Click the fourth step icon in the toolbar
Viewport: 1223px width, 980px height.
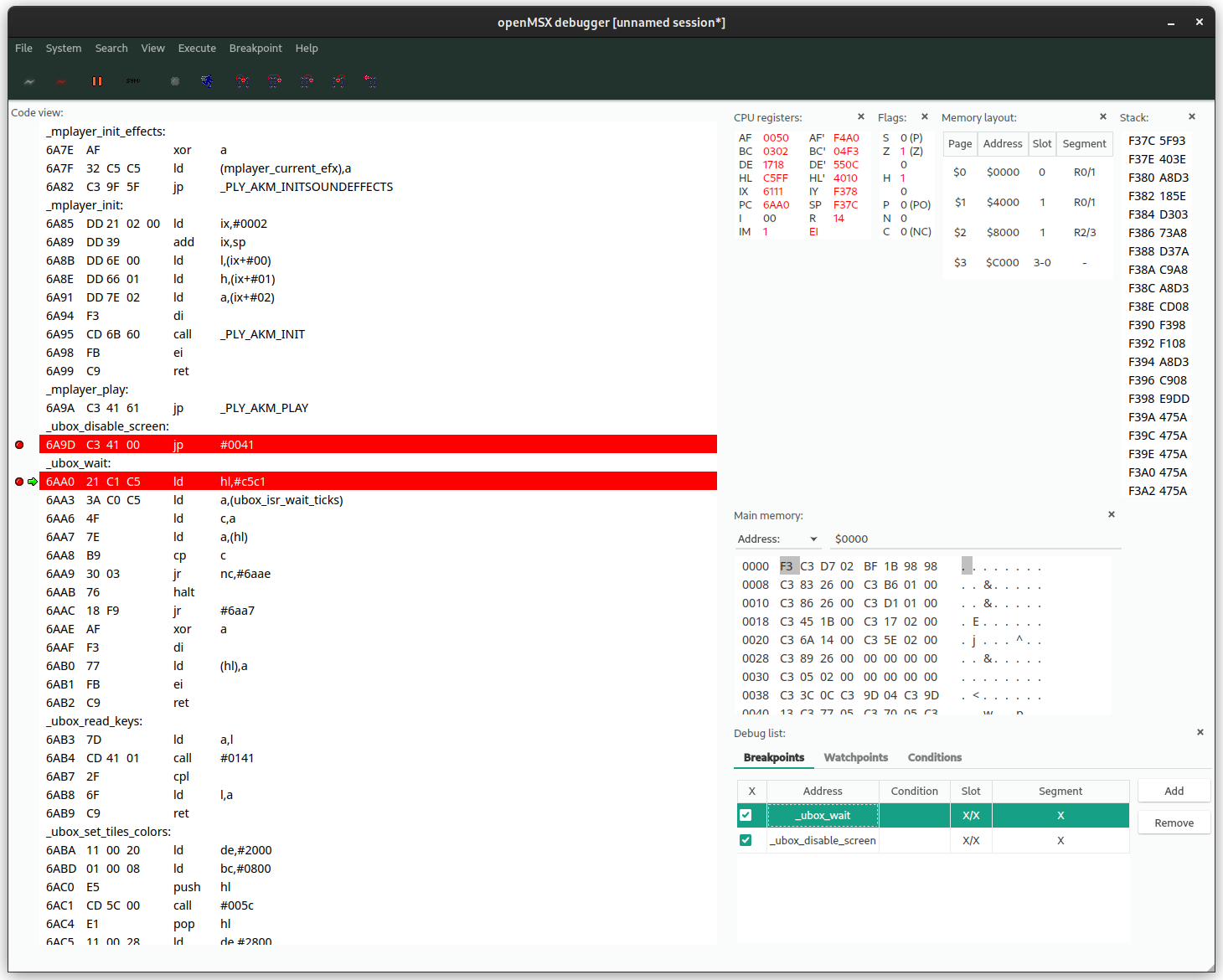pyautogui.click(x=338, y=81)
